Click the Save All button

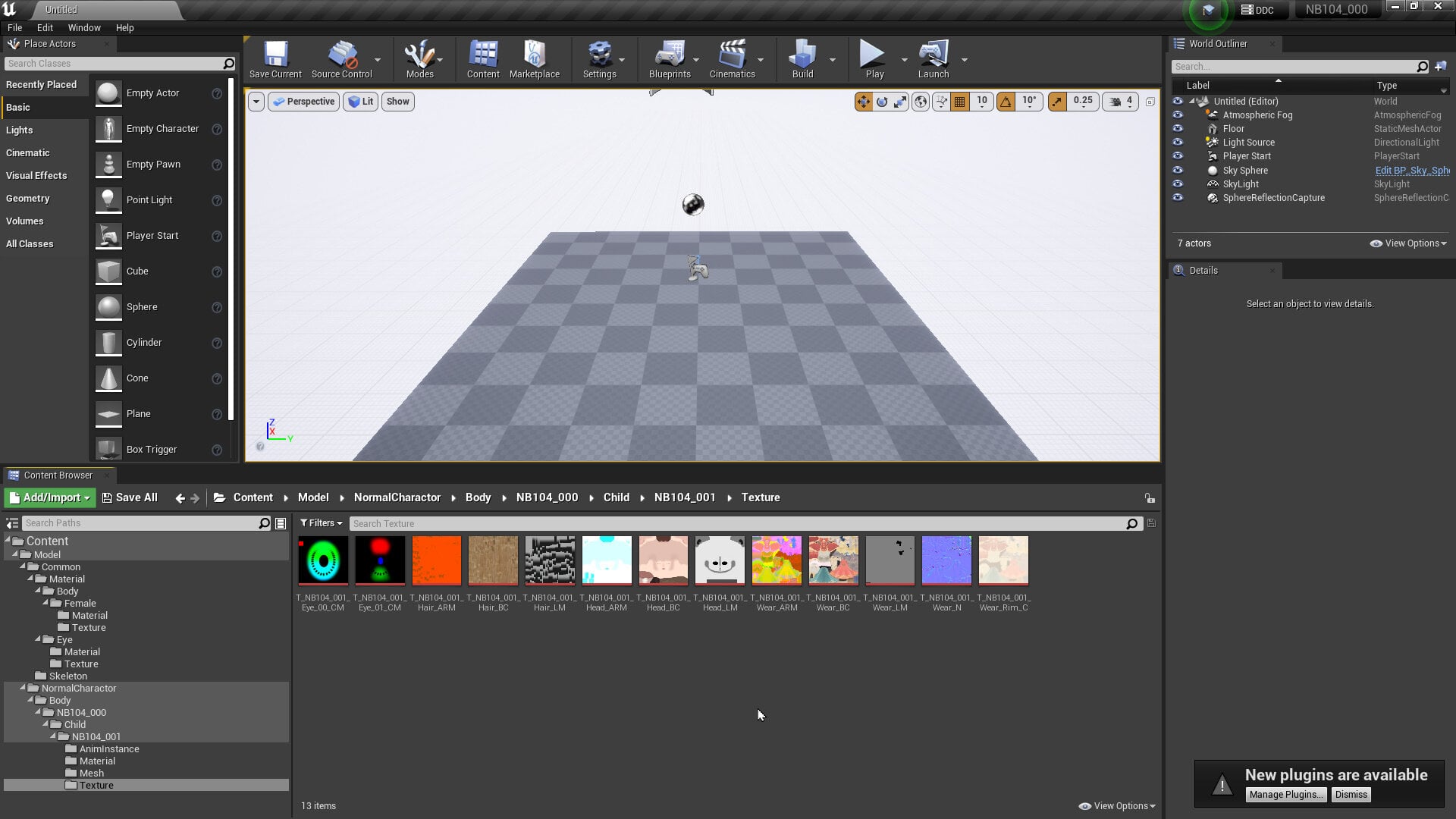point(130,497)
